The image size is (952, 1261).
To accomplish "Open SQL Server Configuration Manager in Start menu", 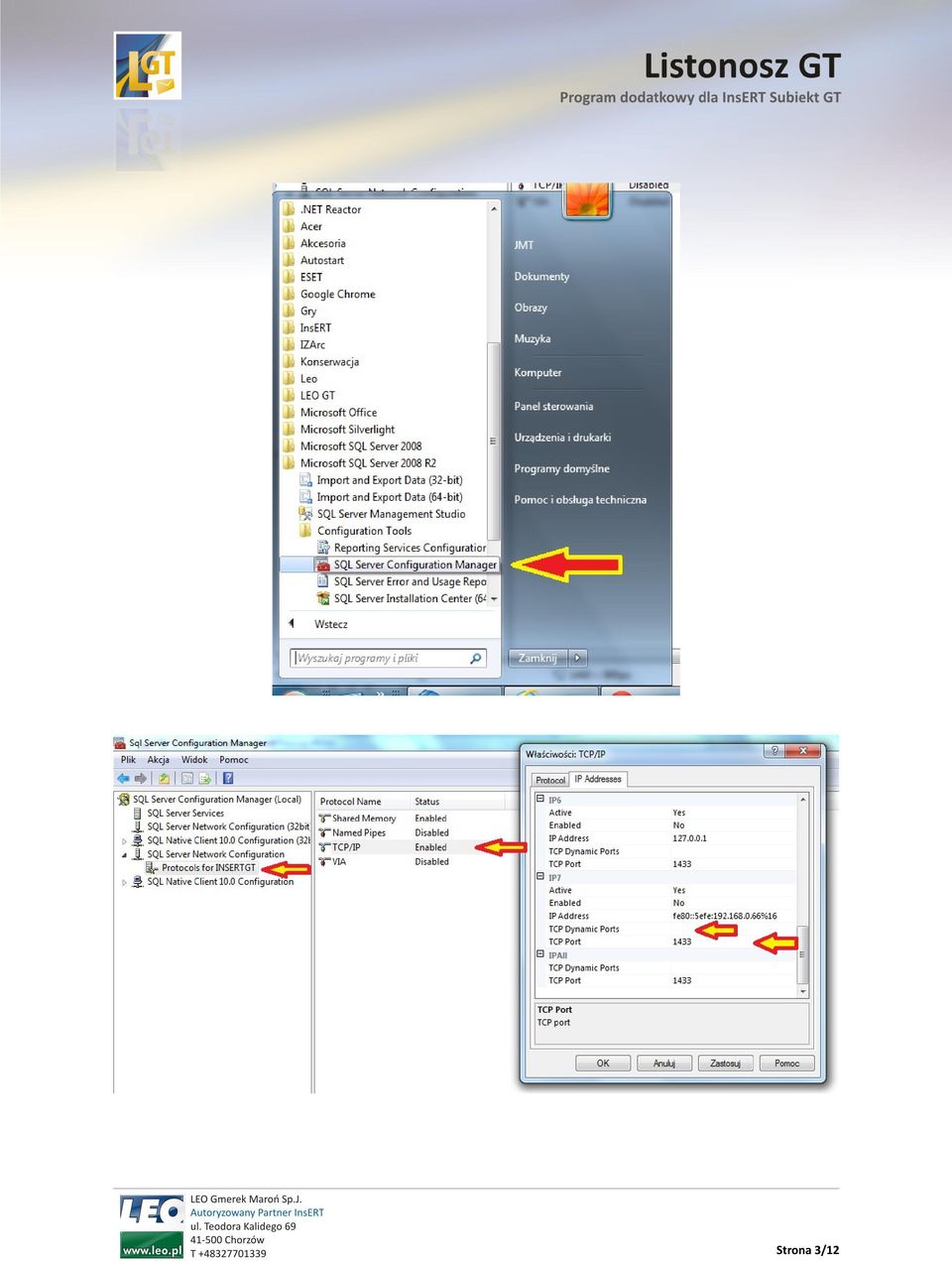I will [x=405, y=565].
